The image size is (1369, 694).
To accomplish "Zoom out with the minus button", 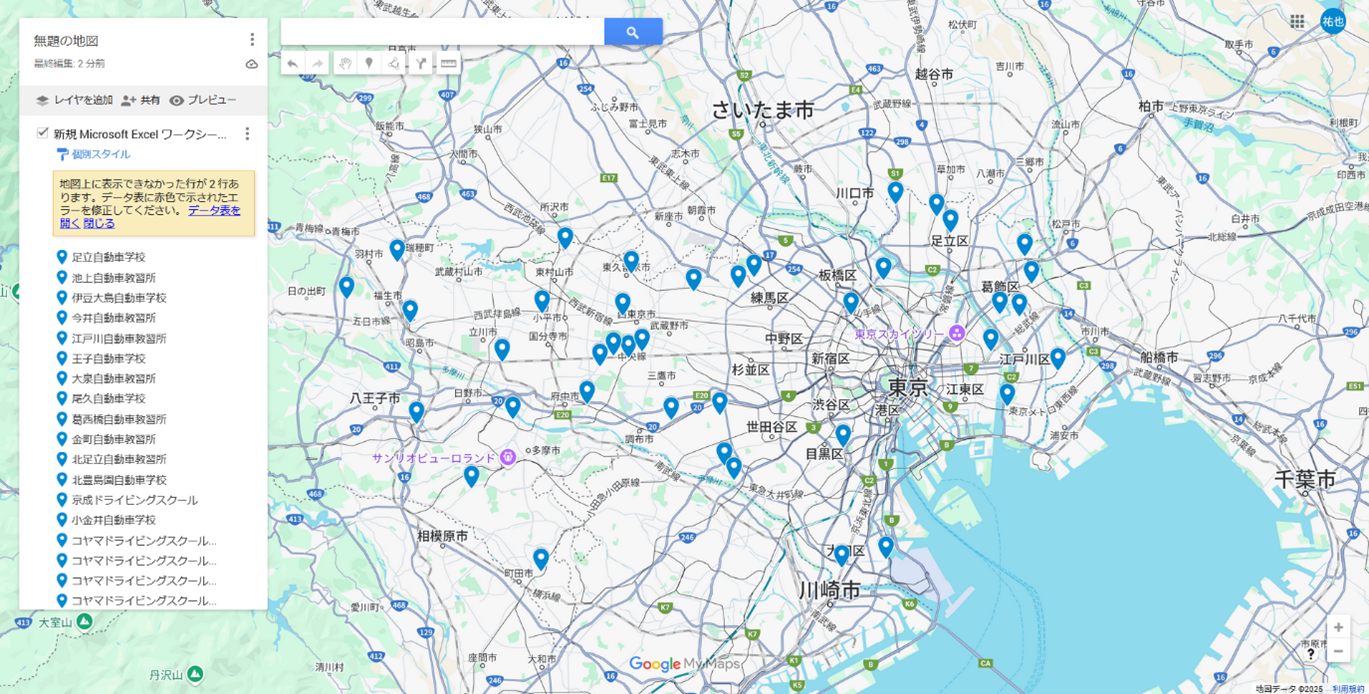I will [x=1338, y=651].
